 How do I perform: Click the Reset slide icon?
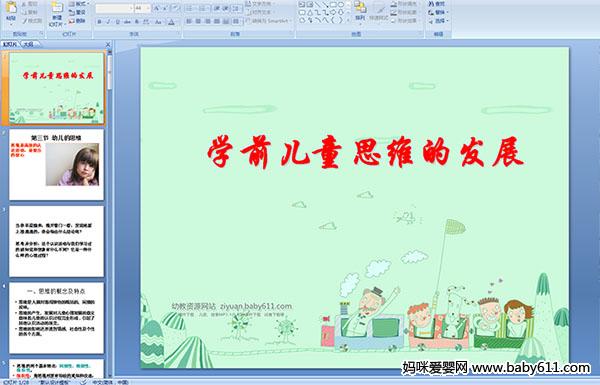(77, 13)
